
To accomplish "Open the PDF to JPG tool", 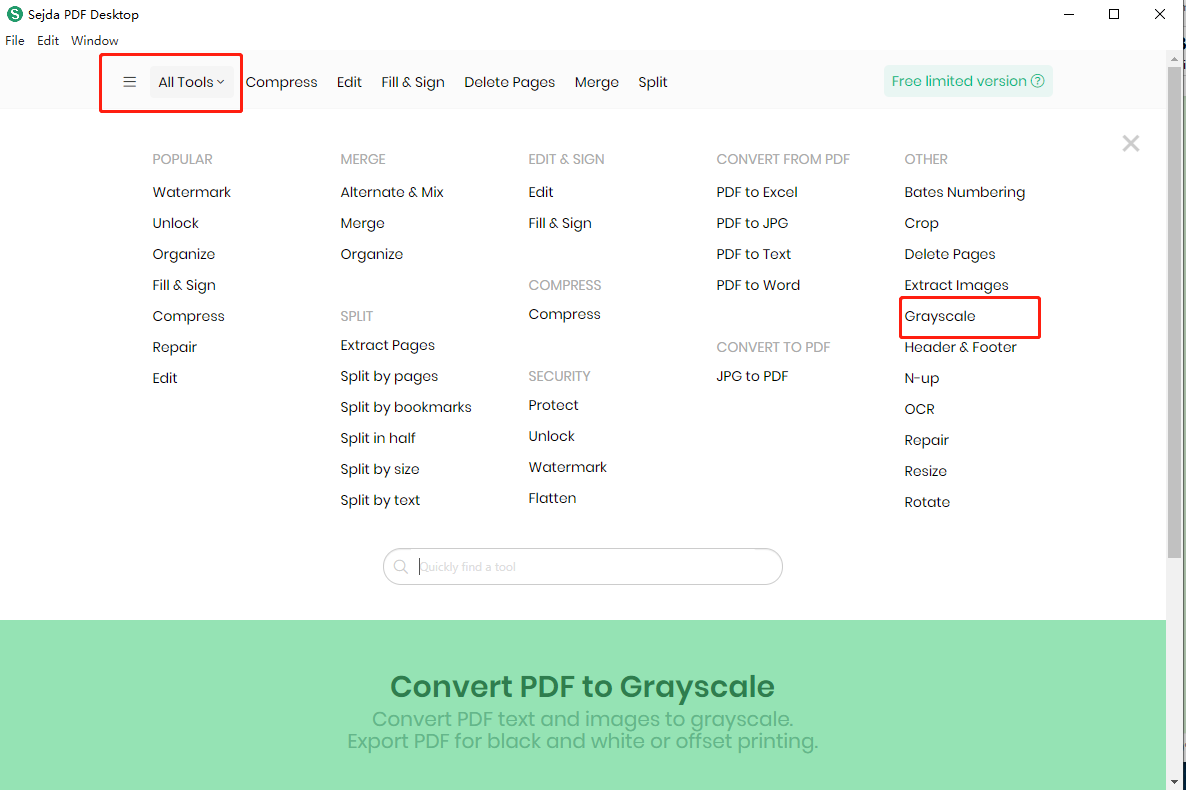I will (752, 223).
